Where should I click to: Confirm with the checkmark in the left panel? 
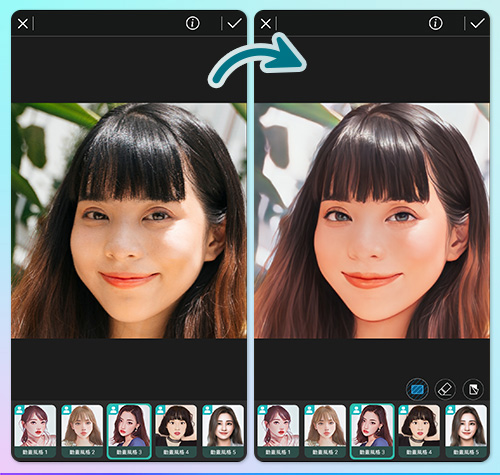pos(234,23)
